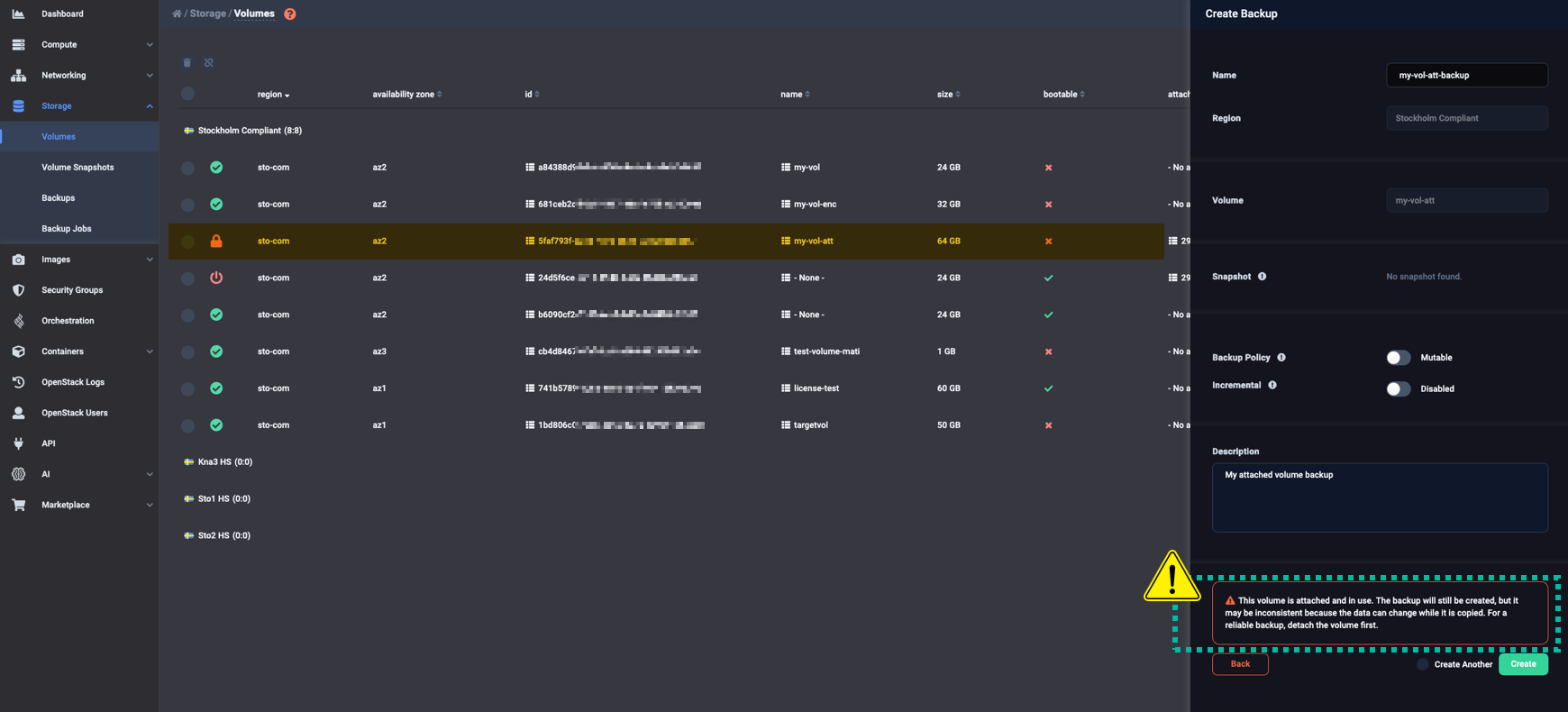
Task: Click the API plug icon in sidebar
Action: click(x=18, y=443)
